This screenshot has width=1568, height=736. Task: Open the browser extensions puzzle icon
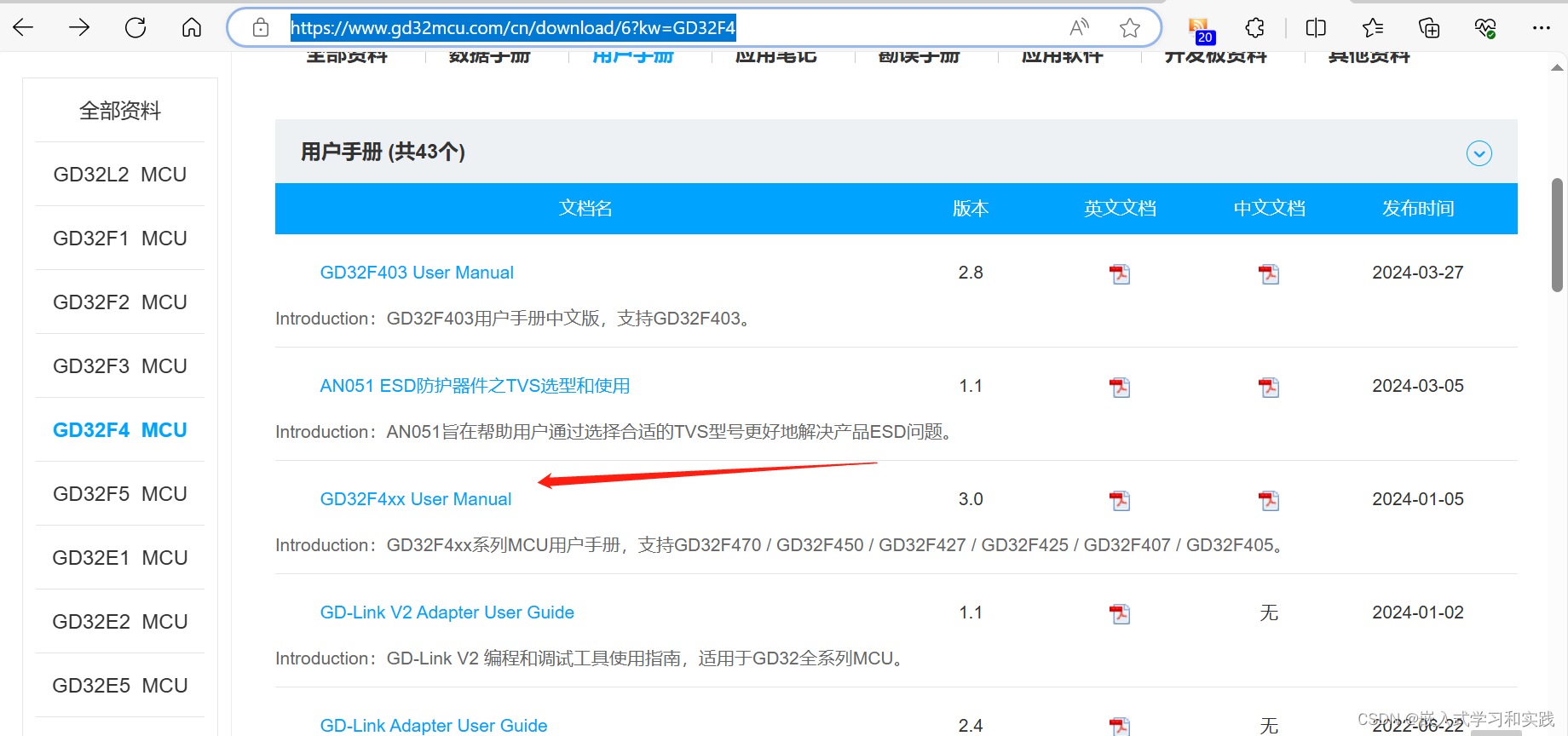click(1255, 27)
